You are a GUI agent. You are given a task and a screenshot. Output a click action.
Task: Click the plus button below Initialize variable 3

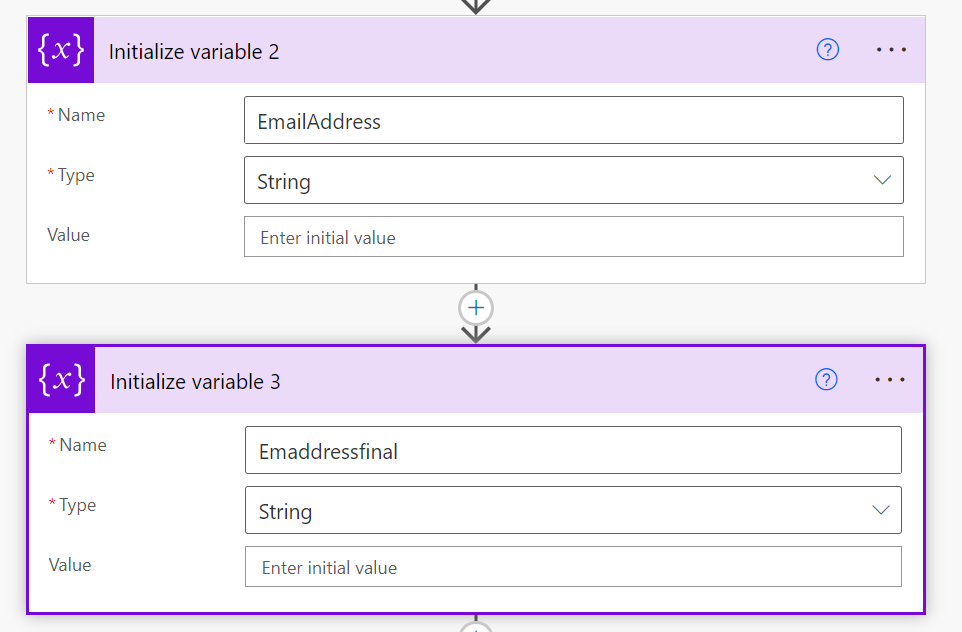click(x=476, y=628)
